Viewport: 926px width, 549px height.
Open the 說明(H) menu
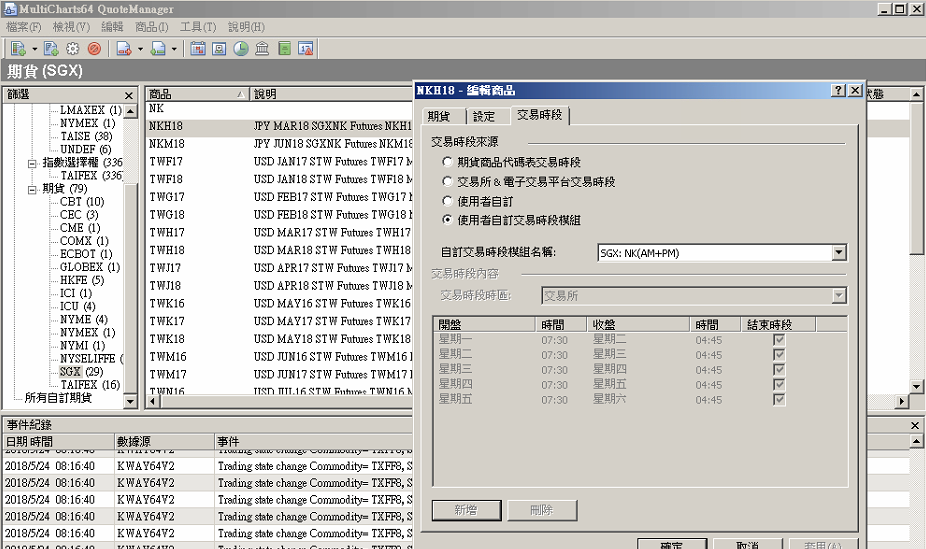click(246, 27)
